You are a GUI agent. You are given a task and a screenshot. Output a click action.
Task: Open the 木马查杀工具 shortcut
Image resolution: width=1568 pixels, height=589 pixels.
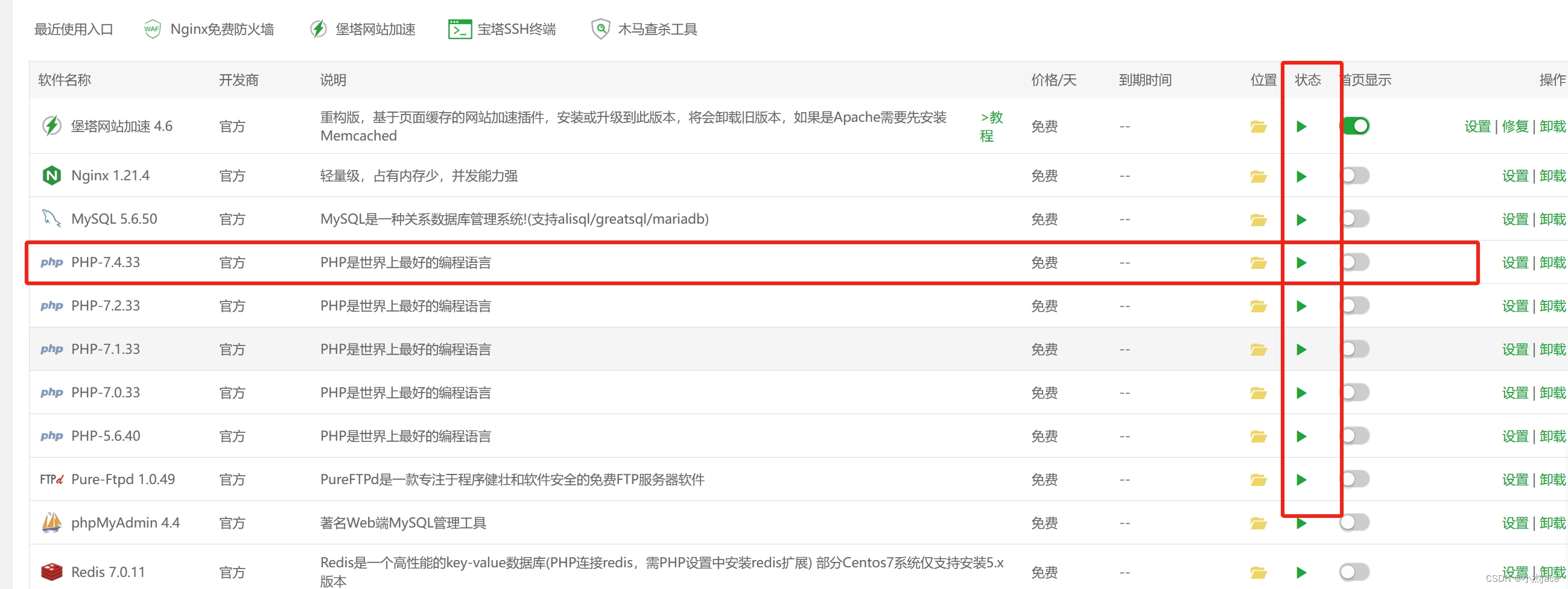click(x=658, y=29)
